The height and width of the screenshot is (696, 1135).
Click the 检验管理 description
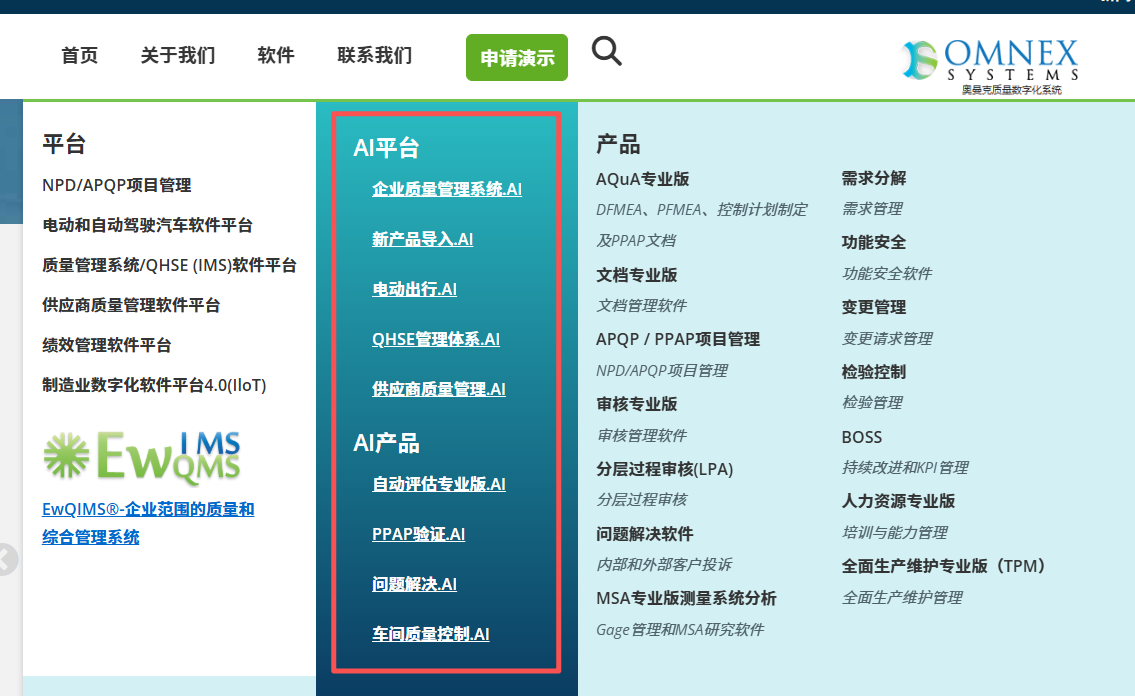[x=872, y=402]
